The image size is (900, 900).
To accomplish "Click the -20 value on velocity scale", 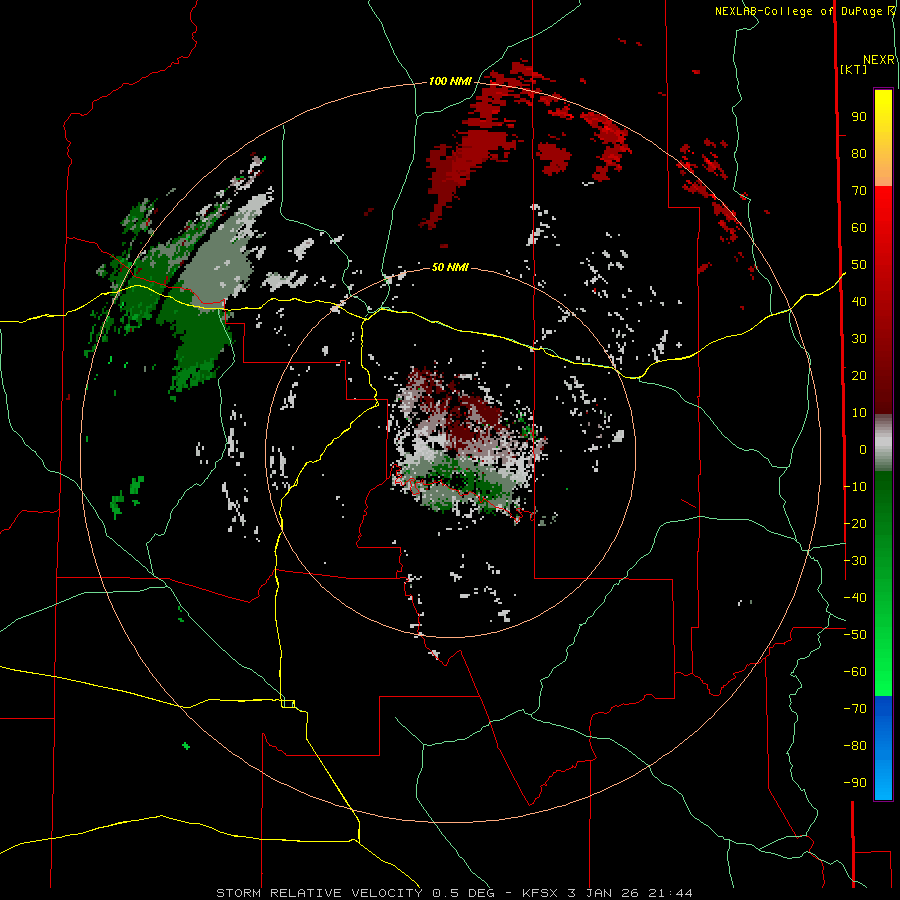I will [x=855, y=523].
